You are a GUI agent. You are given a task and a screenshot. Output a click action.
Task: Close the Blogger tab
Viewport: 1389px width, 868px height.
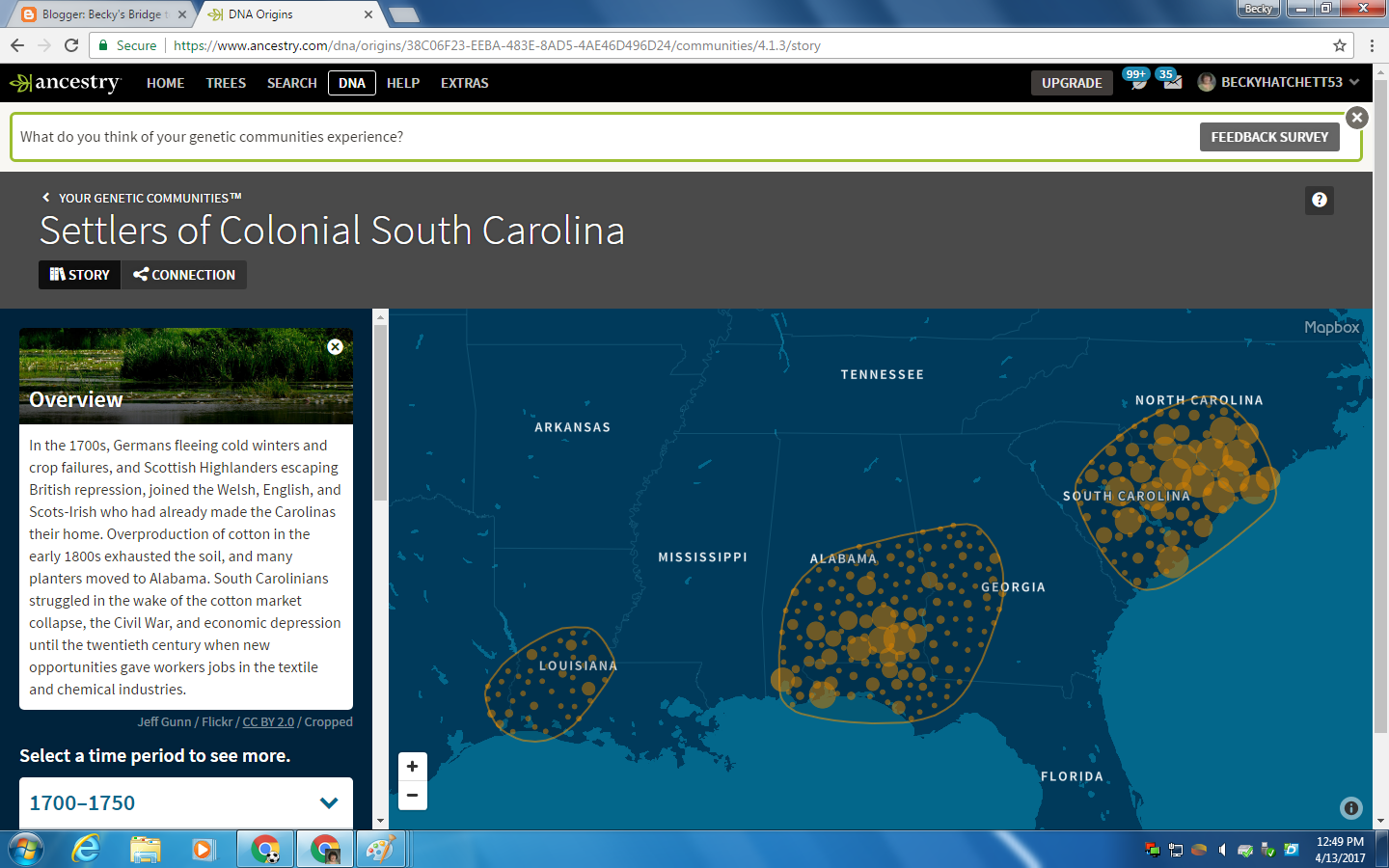(182, 14)
